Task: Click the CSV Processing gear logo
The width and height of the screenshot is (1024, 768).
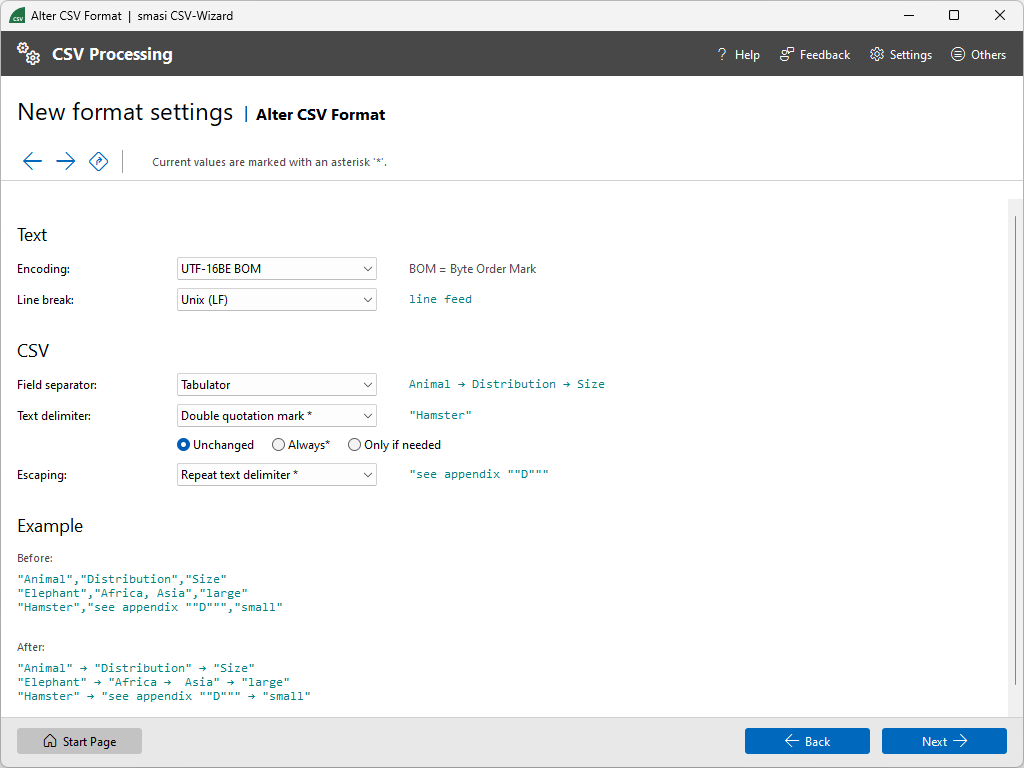Action: 28,53
